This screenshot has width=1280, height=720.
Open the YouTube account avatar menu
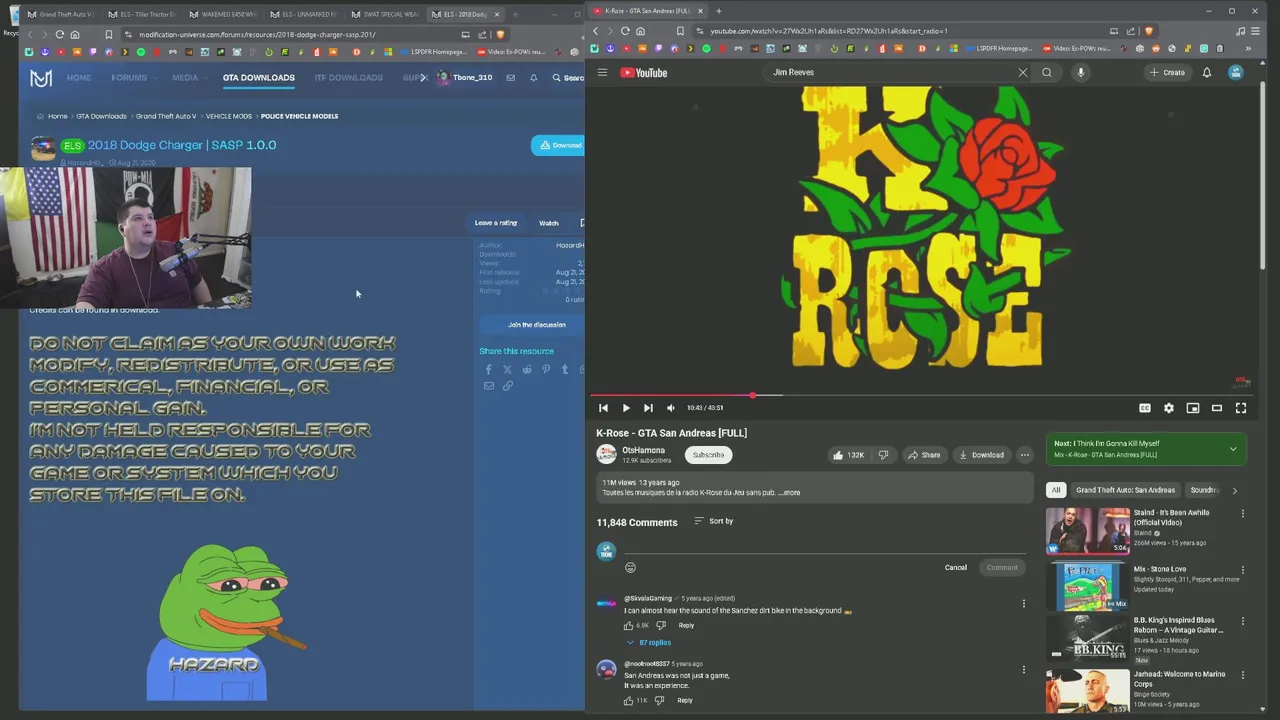click(1236, 72)
